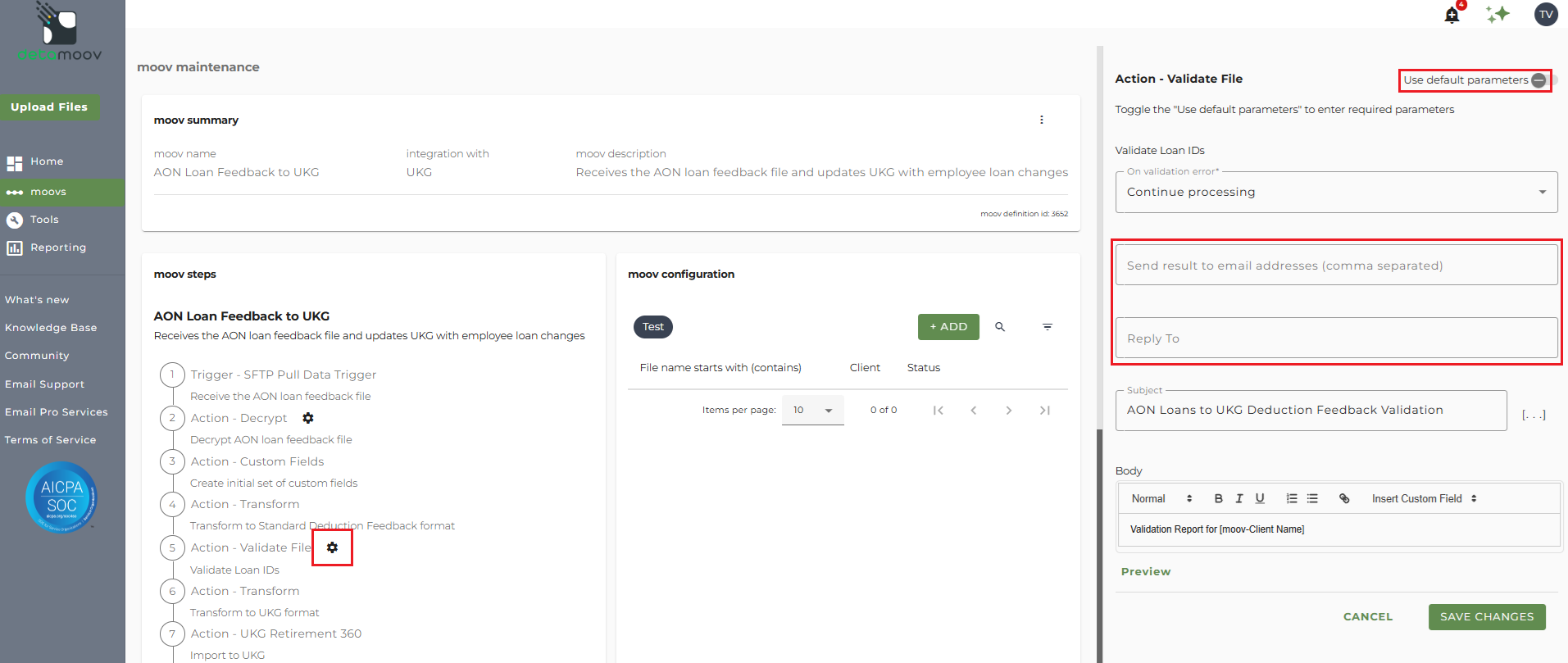Focus the Reply To field
The height and width of the screenshot is (663, 1568).
(x=1336, y=338)
